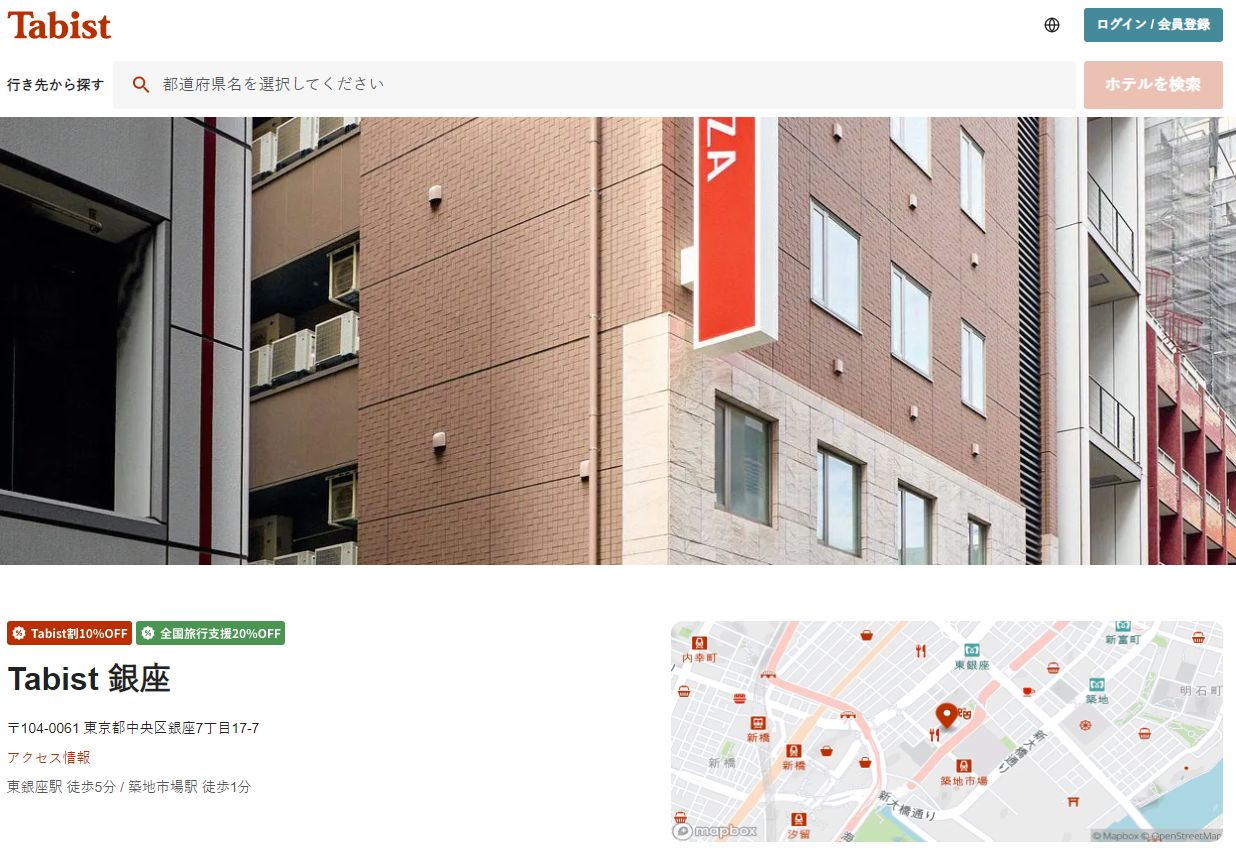Click the 内幸町 station icon on map

tap(699, 643)
